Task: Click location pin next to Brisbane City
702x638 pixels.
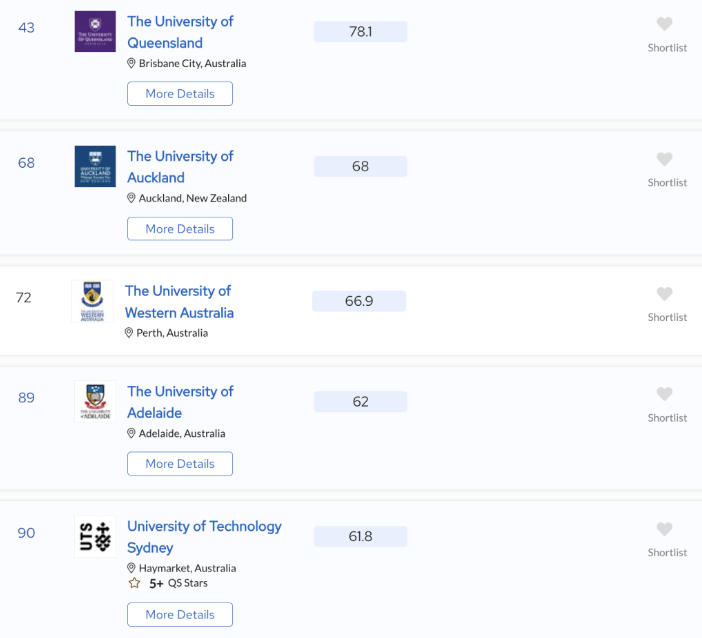Action: 131,63
